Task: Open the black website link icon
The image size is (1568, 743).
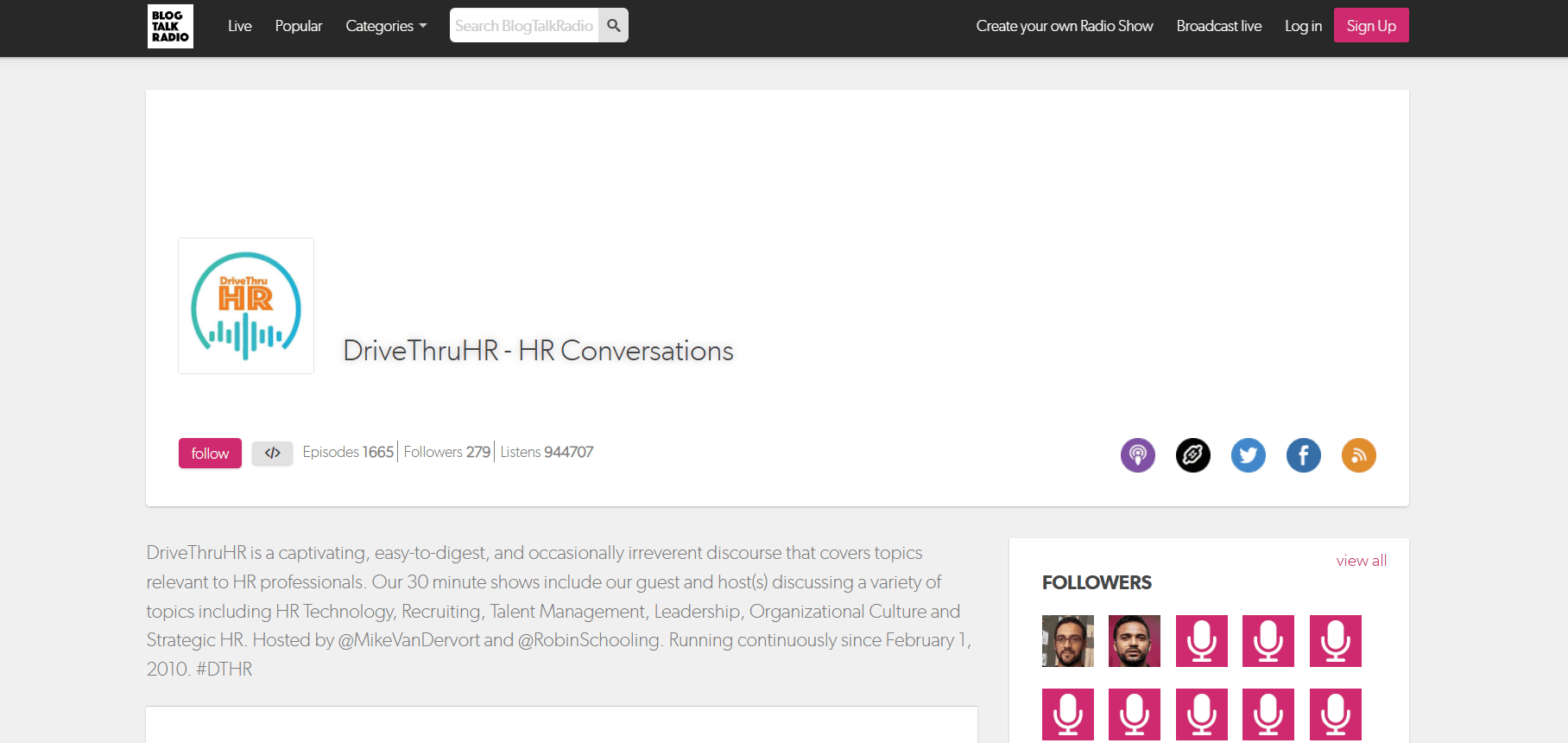Action: (1192, 455)
